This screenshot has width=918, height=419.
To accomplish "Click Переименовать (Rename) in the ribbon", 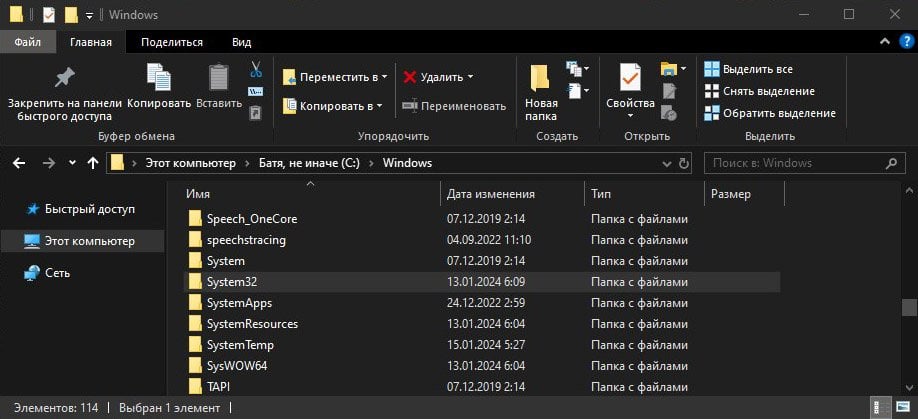I will [454, 106].
